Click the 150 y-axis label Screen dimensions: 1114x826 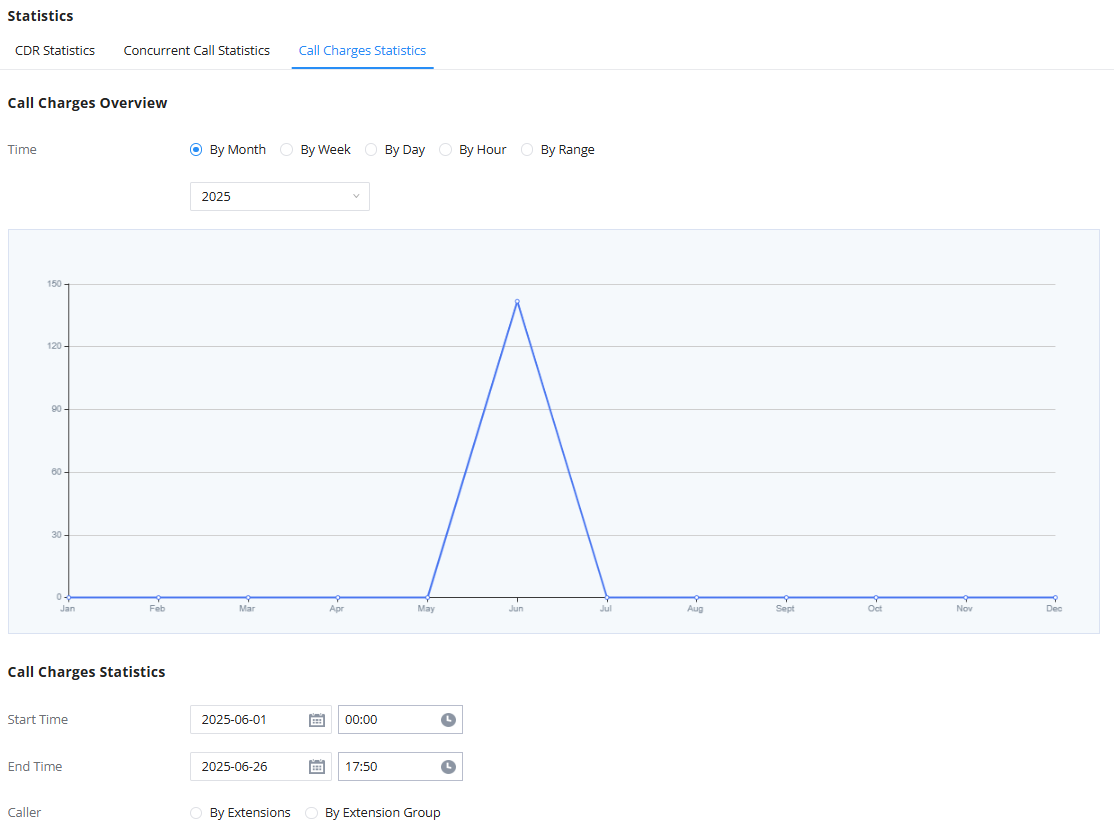(54, 283)
